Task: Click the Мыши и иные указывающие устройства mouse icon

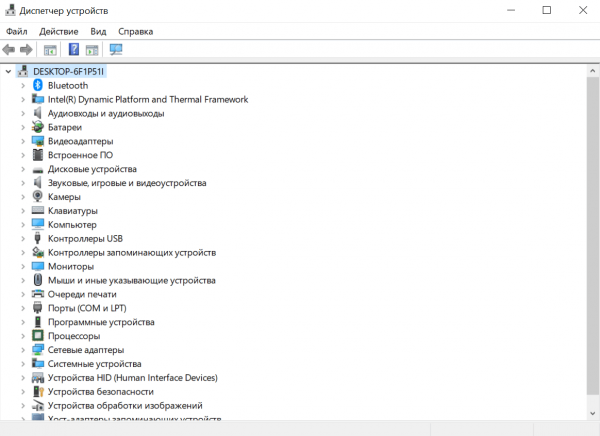Action: [x=38, y=280]
